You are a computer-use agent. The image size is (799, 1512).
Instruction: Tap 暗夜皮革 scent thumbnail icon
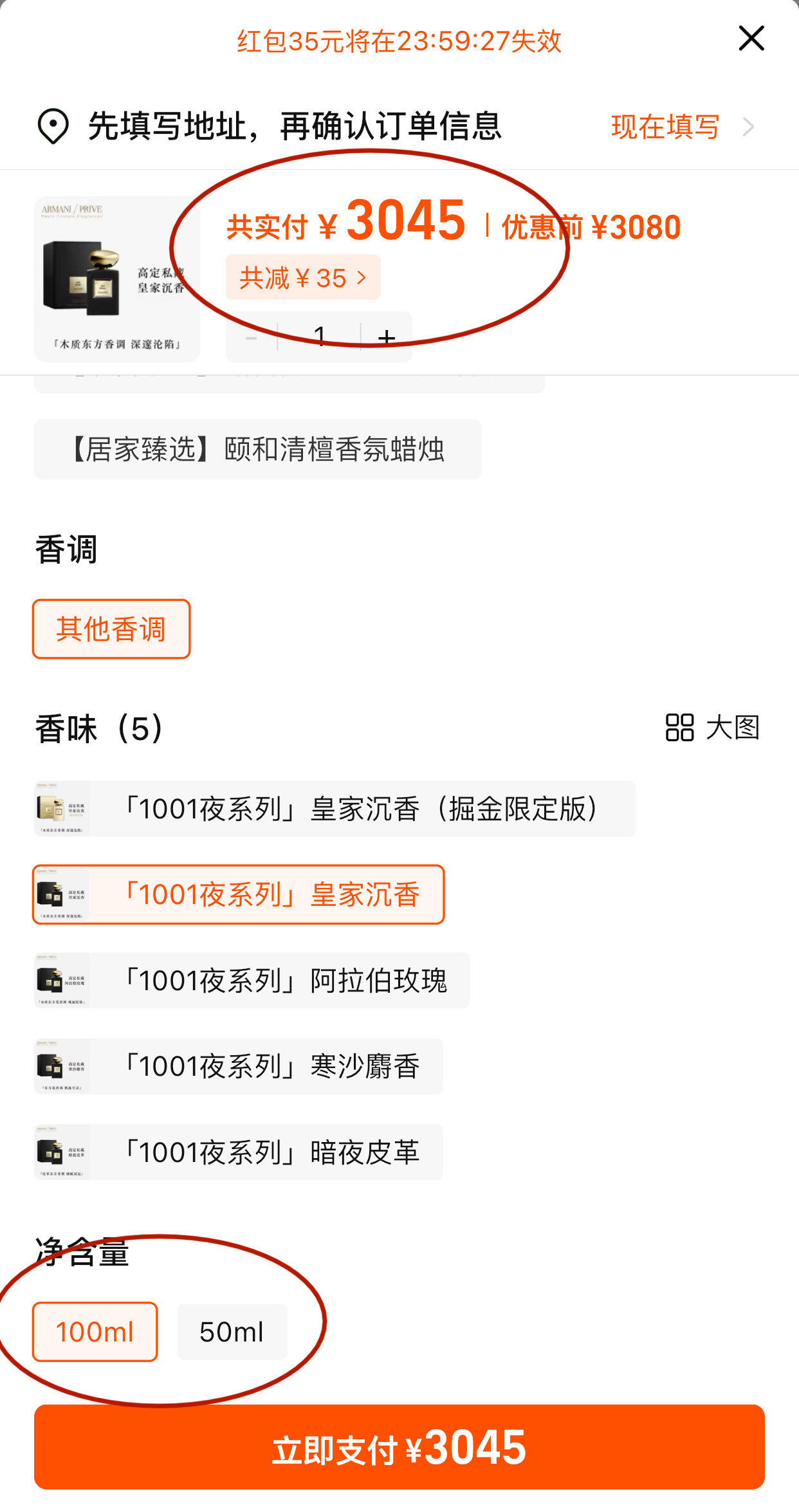click(x=62, y=1152)
